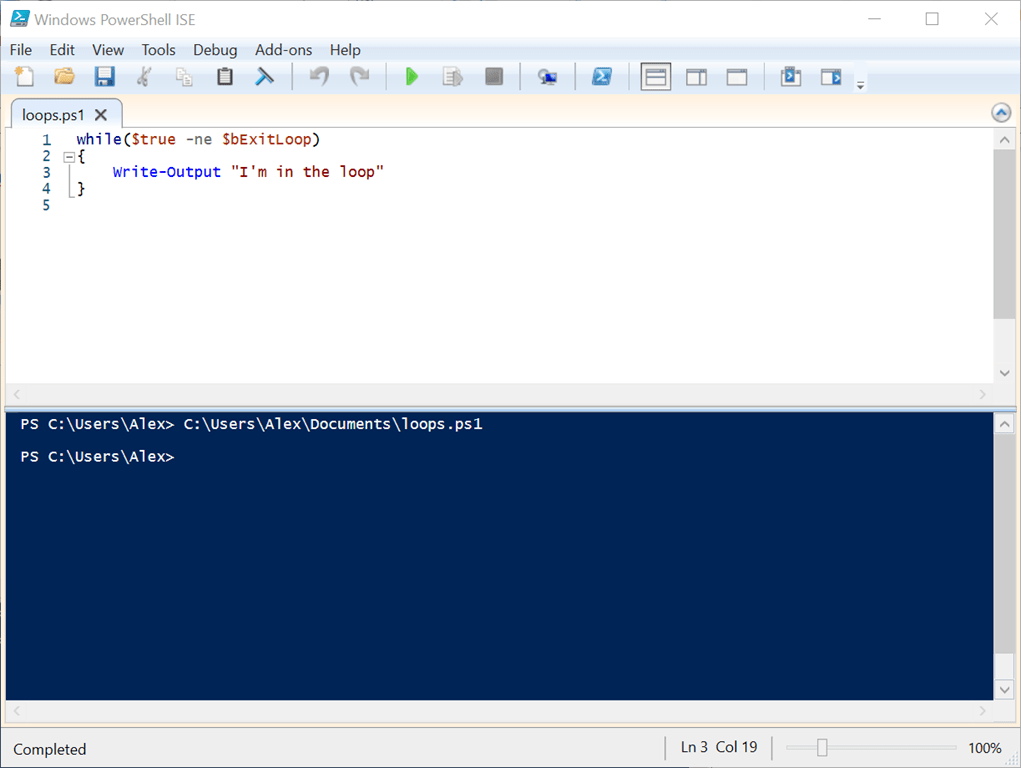Click the loops.ps1 path in console
1021x768 pixels.
pos(333,424)
